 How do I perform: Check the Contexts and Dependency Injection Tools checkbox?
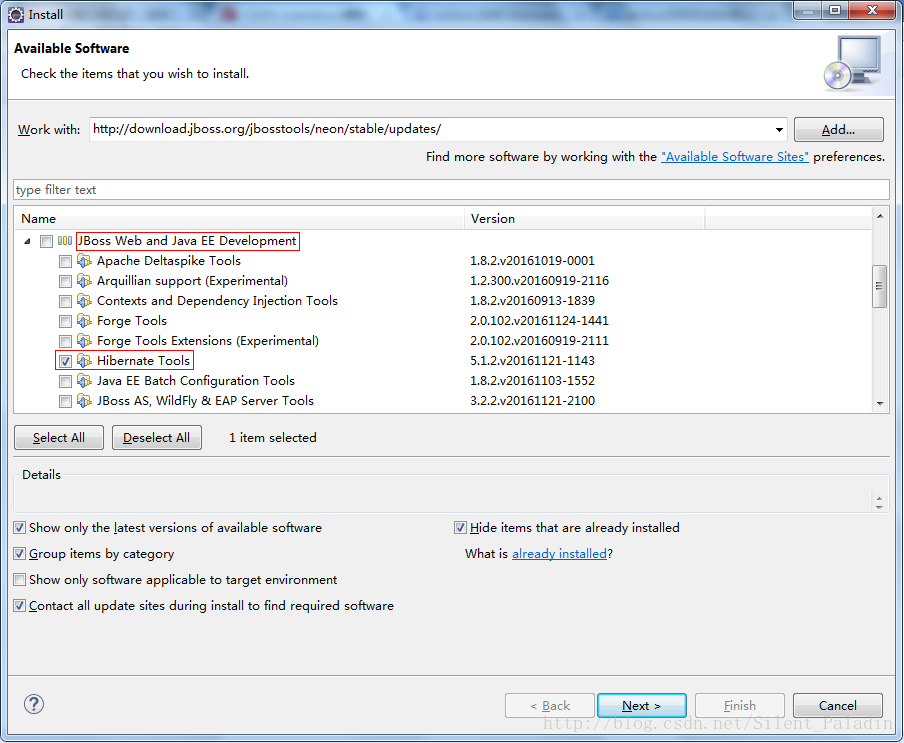coord(65,301)
